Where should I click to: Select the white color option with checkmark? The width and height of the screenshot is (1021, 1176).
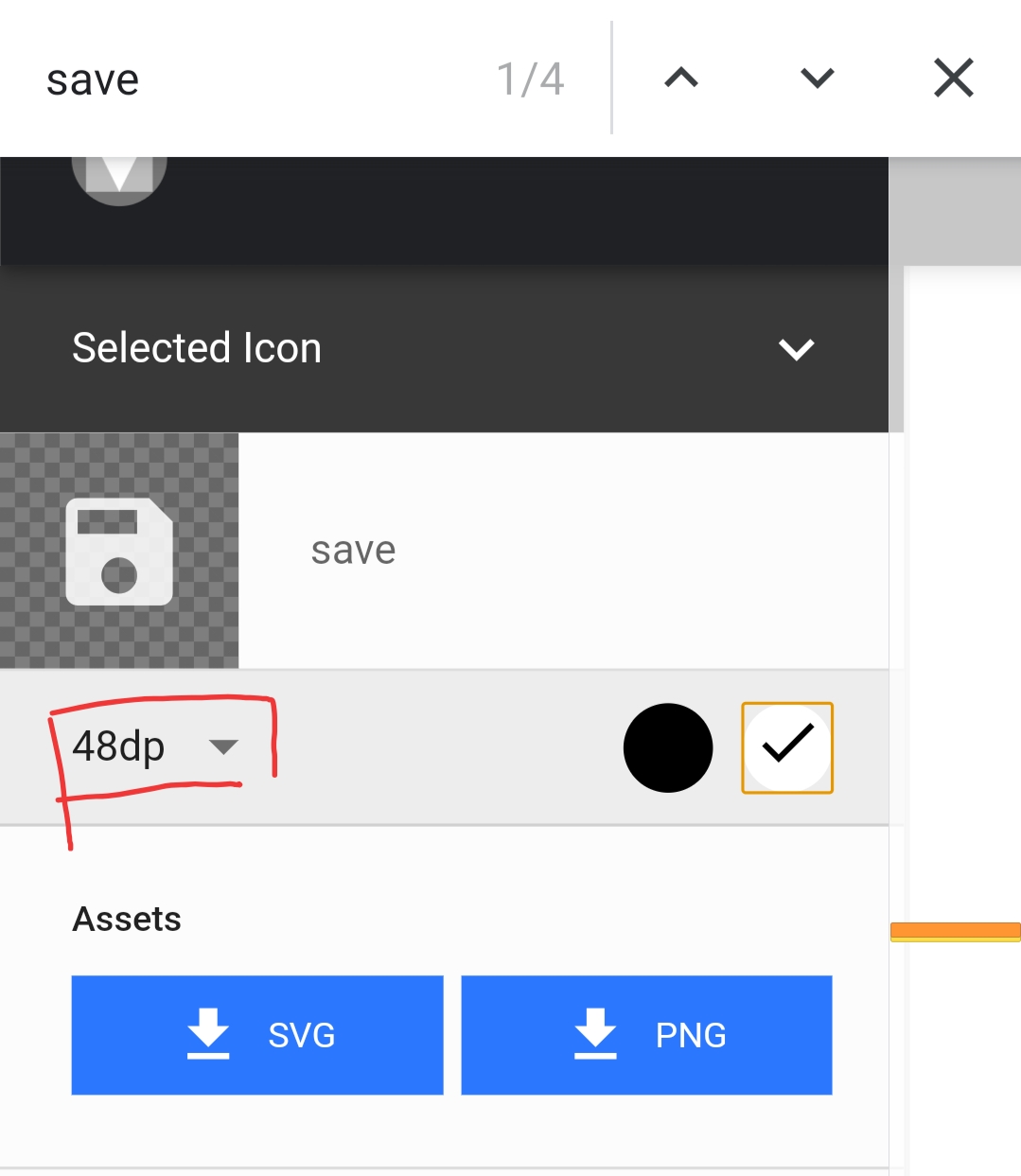787,747
